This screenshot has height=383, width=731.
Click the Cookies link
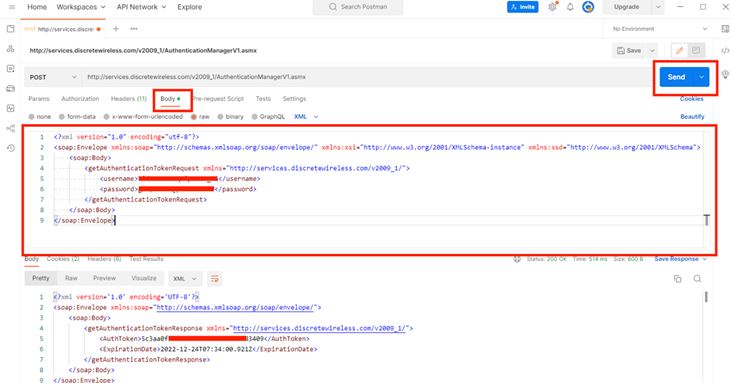(x=691, y=99)
